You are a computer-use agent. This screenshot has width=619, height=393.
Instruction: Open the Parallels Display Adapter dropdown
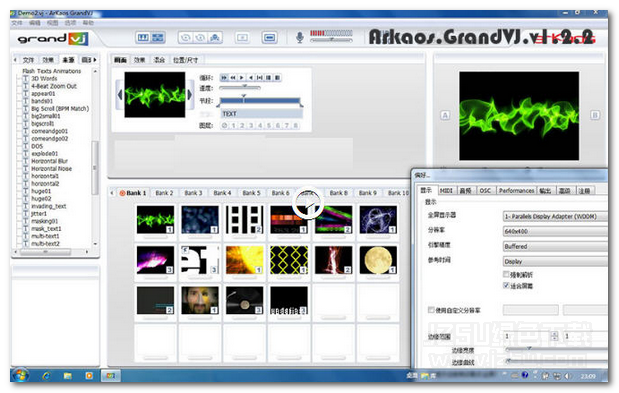click(555, 216)
